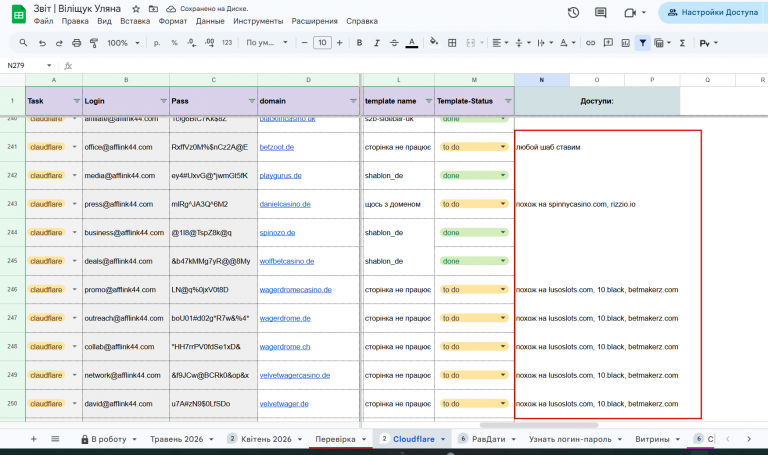768x455 pixels.
Task: Redo the last action
Action: coord(59,43)
